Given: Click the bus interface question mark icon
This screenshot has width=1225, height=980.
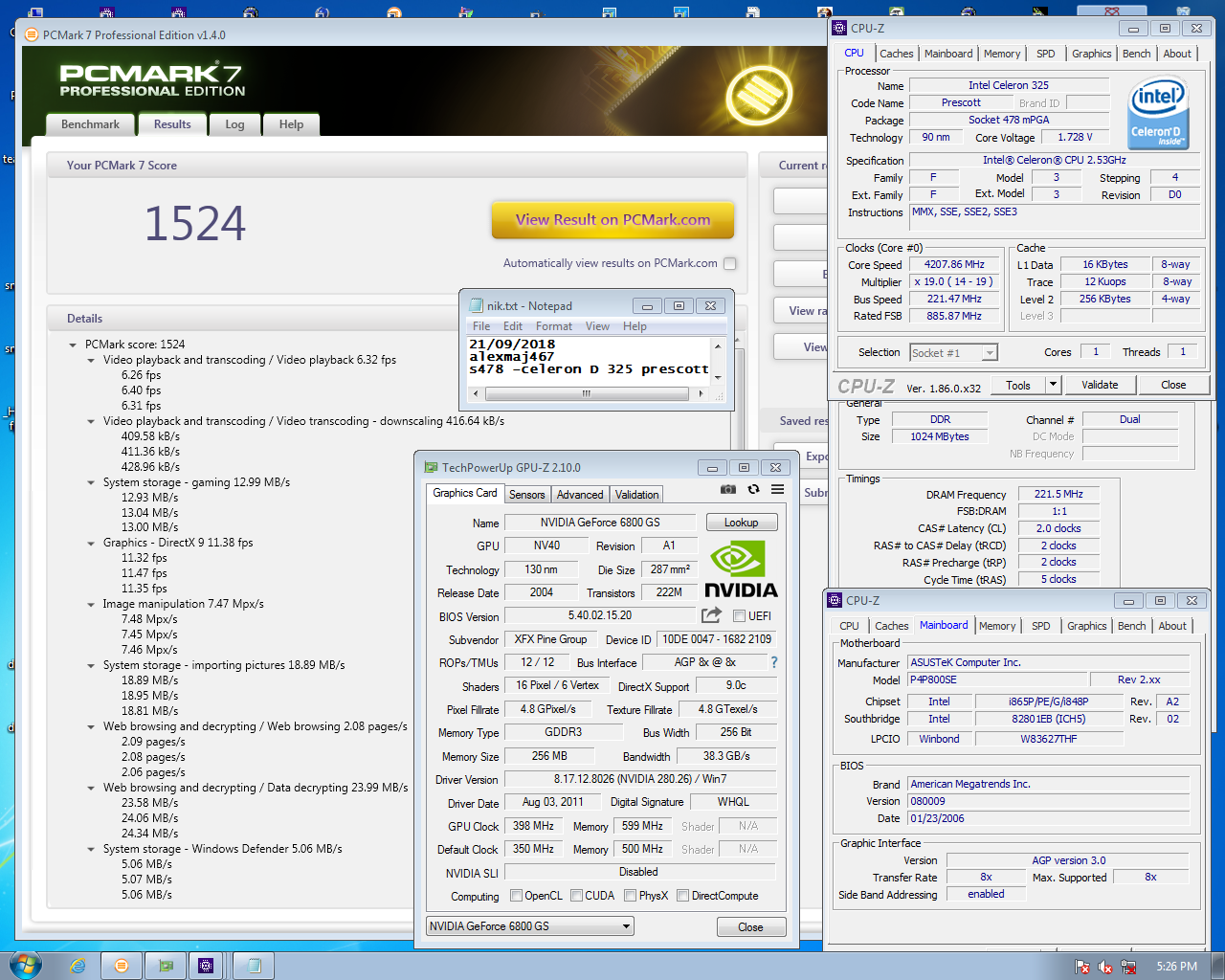Looking at the screenshot, I should pyautogui.click(x=774, y=662).
